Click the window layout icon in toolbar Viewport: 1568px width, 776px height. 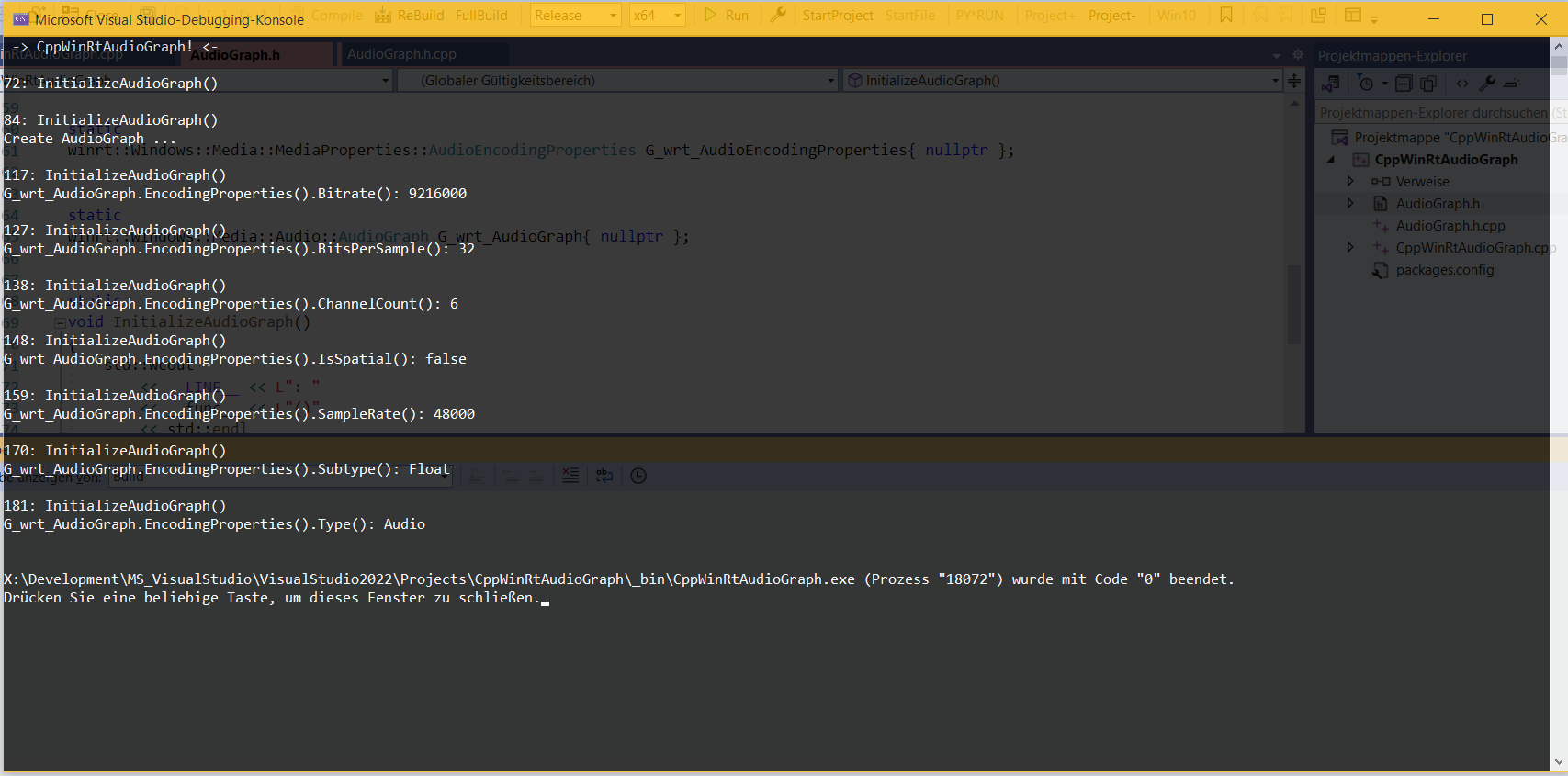[1353, 15]
